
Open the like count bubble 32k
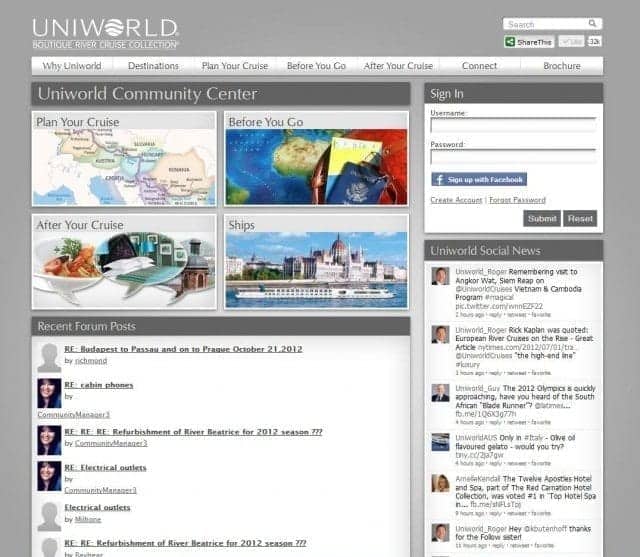[594, 42]
